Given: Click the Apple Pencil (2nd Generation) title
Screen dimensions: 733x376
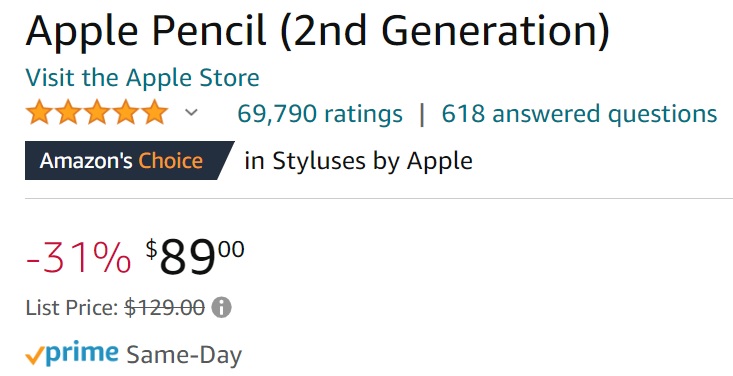Looking at the screenshot, I should tap(318, 30).
